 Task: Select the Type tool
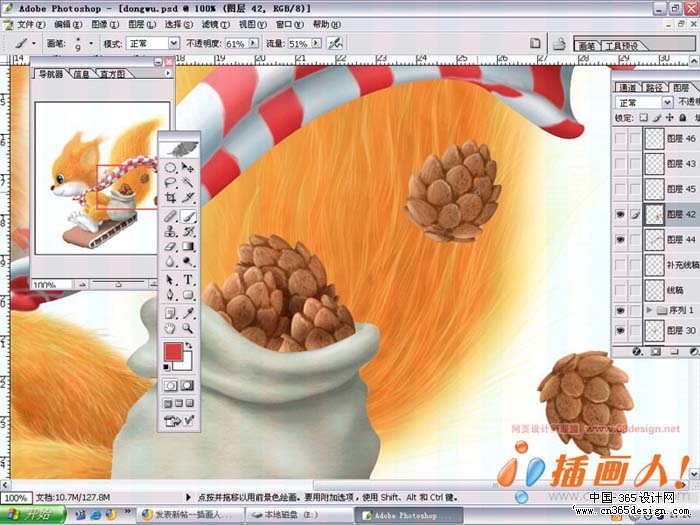point(188,280)
